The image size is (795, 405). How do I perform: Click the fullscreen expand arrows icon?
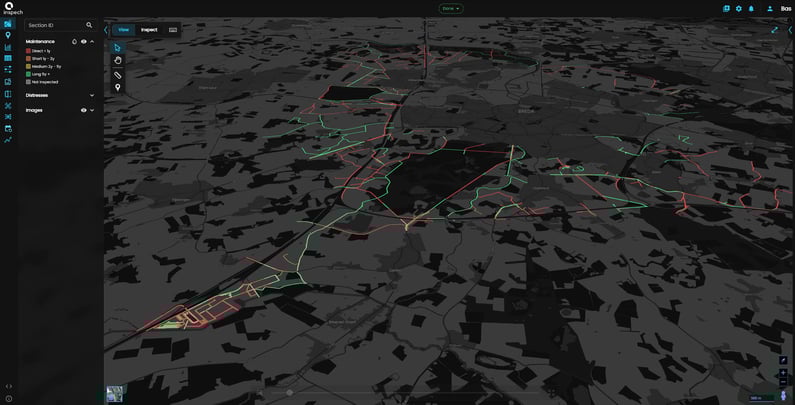coord(774,30)
